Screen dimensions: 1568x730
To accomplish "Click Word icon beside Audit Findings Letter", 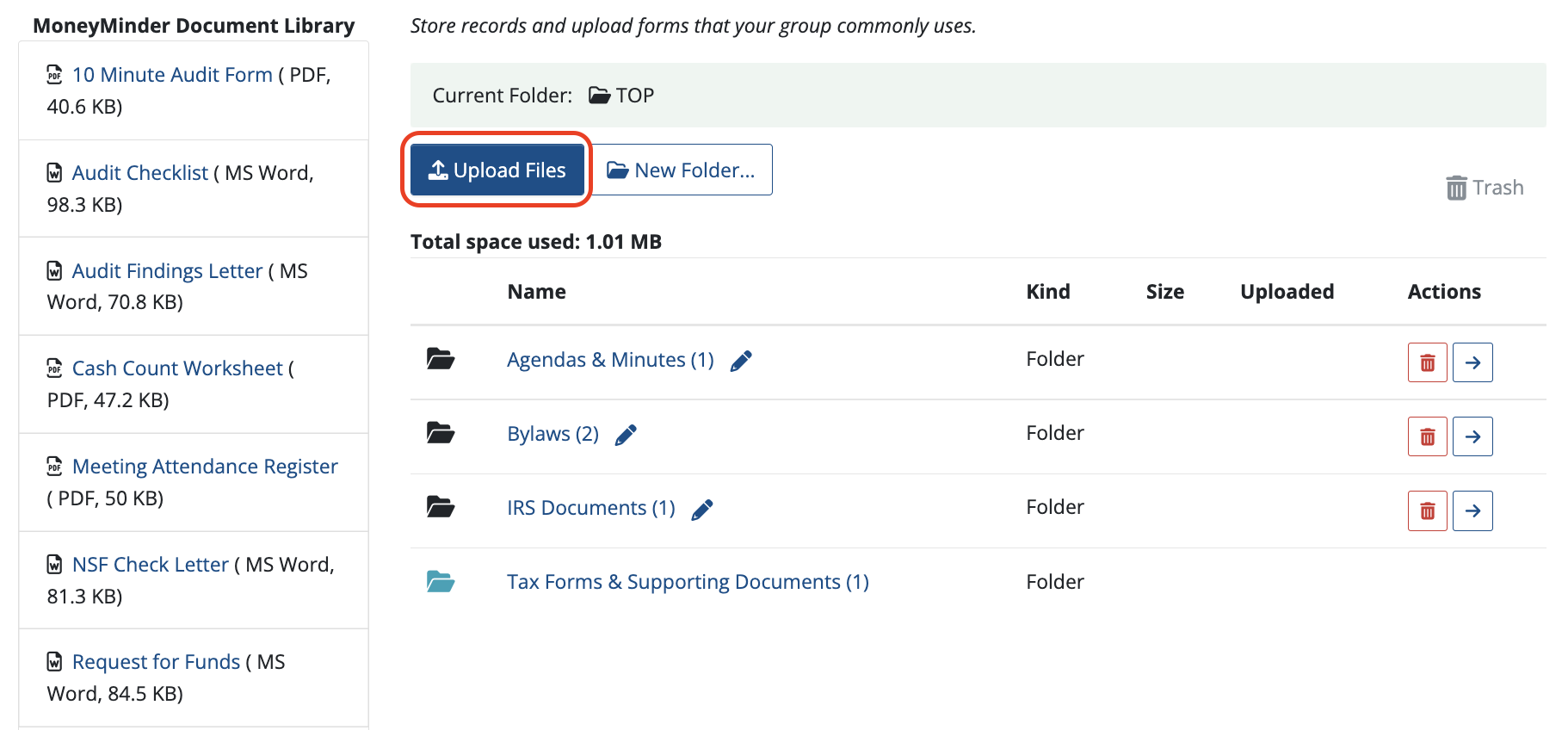I will click(54, 270).
